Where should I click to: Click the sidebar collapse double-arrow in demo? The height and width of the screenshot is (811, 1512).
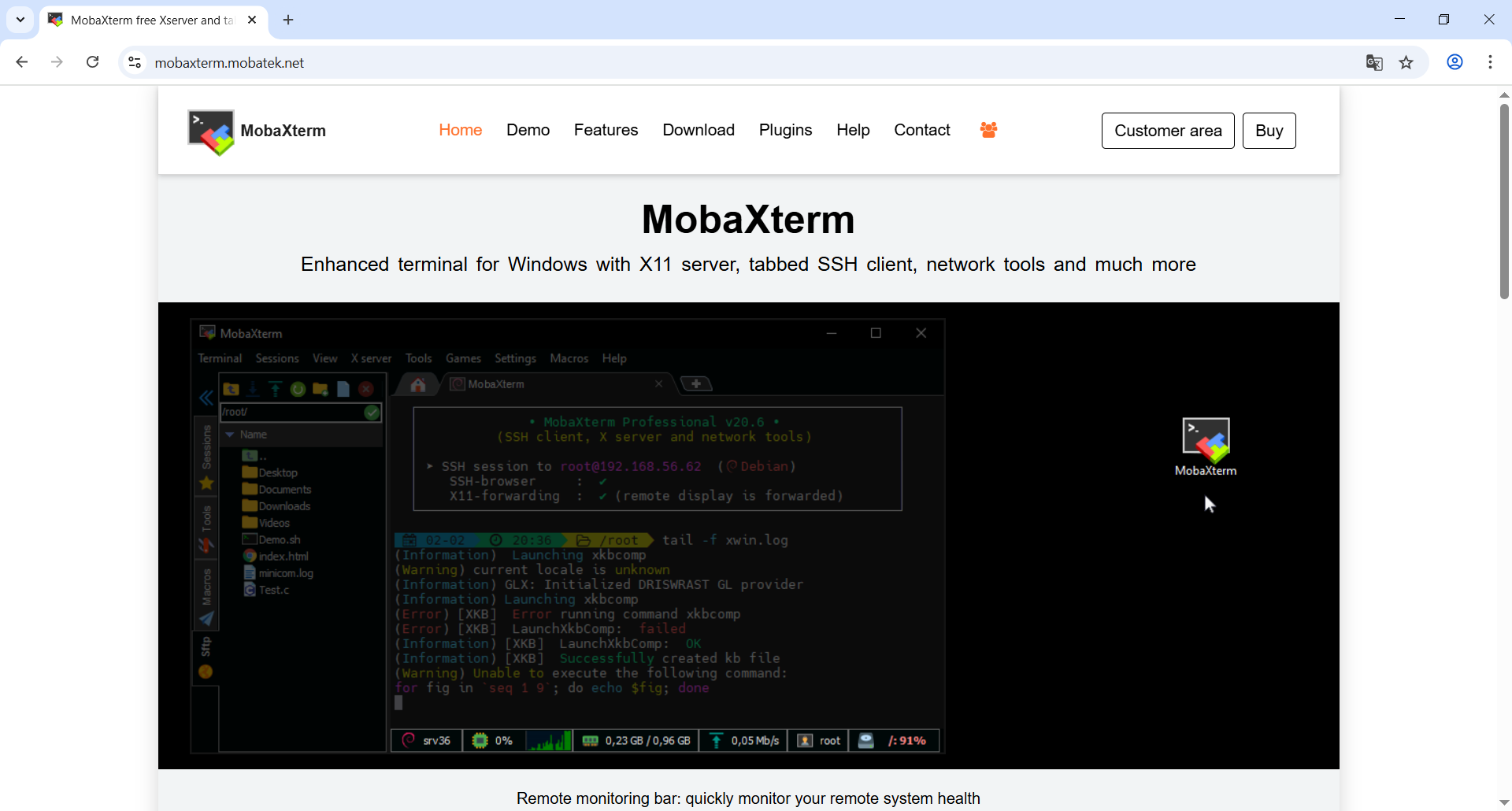tap(206, 398)
